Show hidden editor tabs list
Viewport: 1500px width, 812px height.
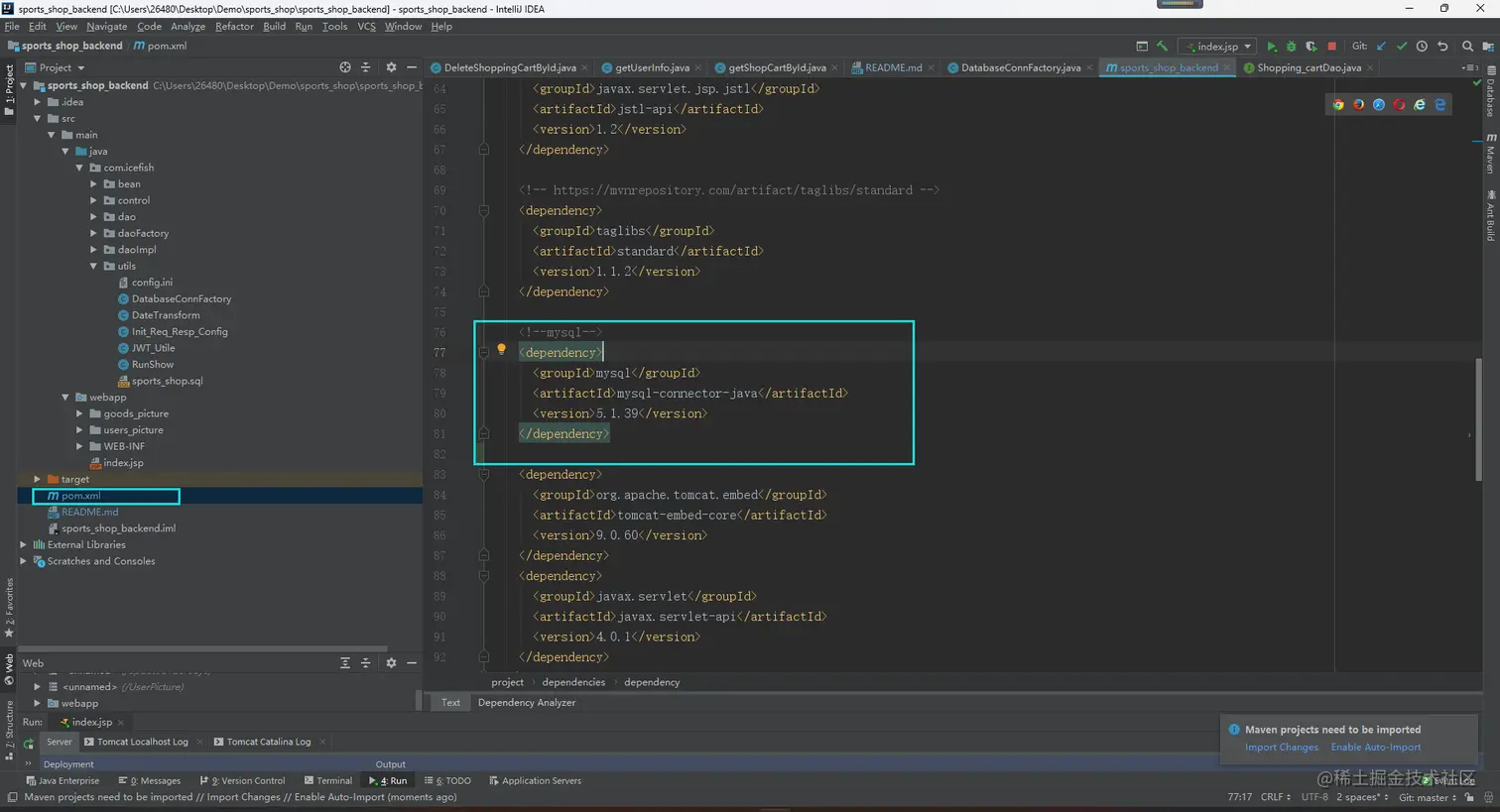click(1469, 67)
